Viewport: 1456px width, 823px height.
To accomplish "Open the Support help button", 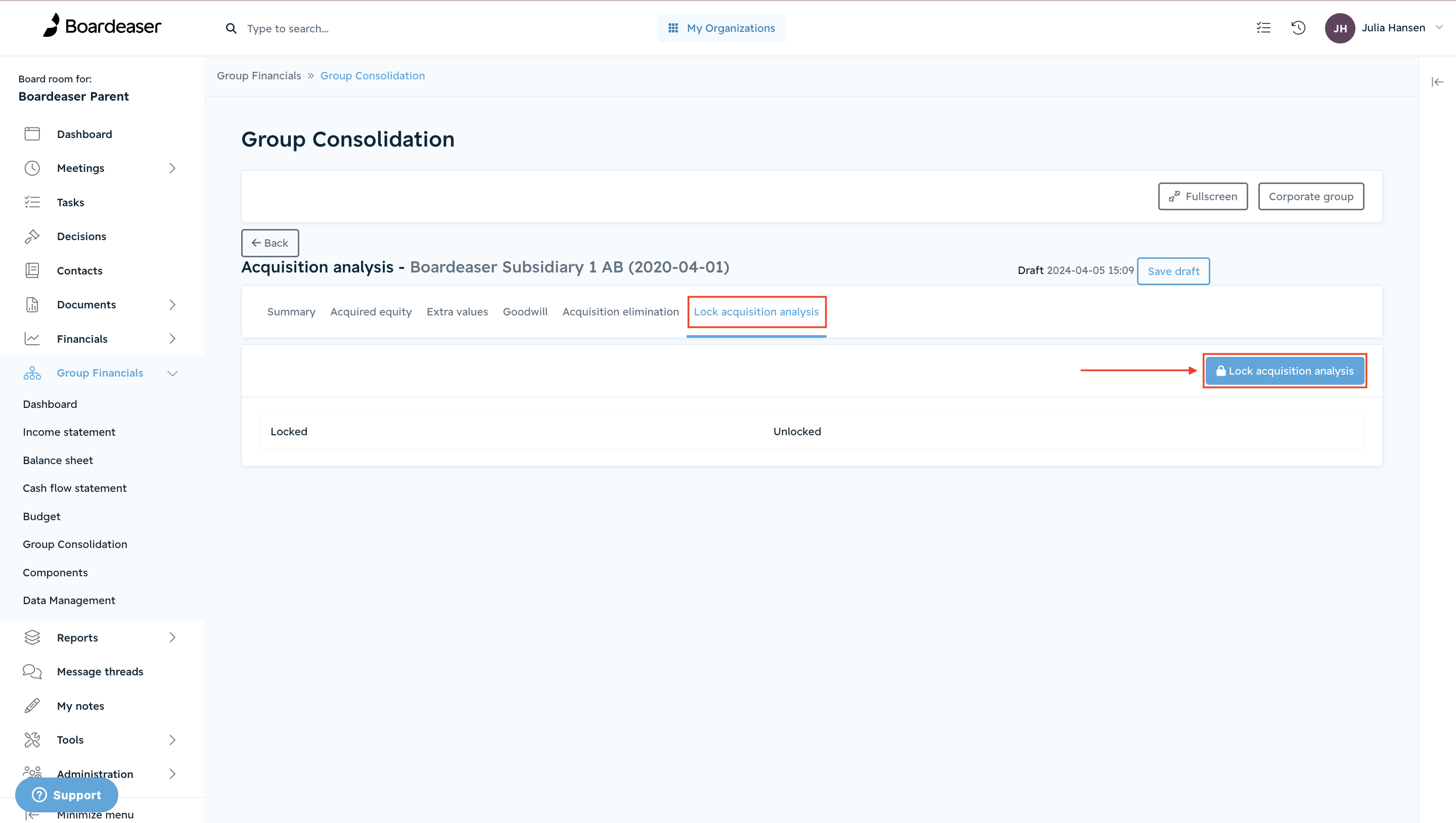I will [67, 795].
